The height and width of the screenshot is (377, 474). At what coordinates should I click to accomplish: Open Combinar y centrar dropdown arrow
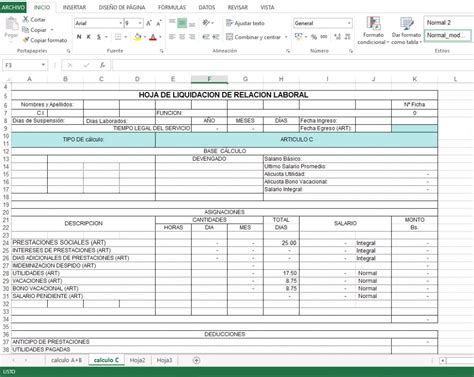[286, 37]
